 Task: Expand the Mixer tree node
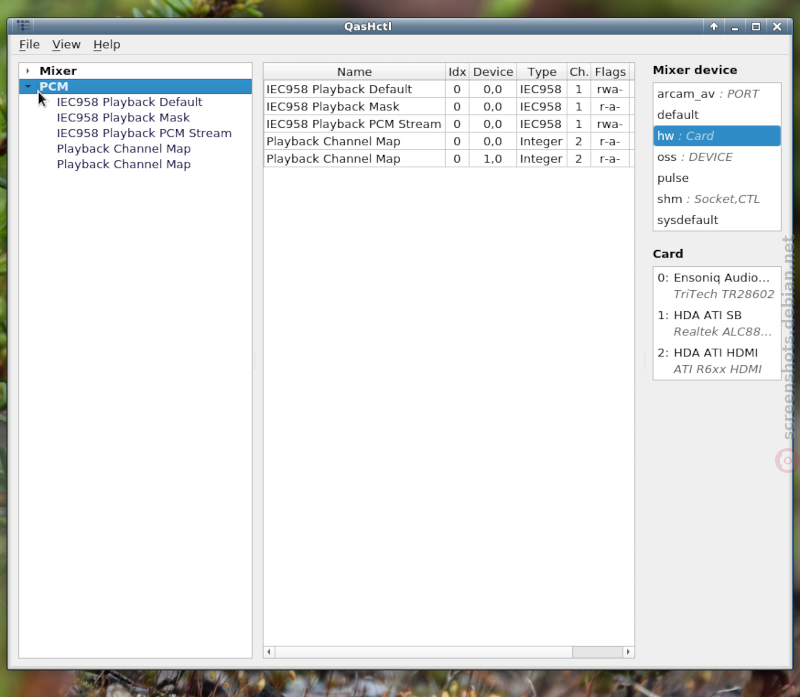pos(28,71)
